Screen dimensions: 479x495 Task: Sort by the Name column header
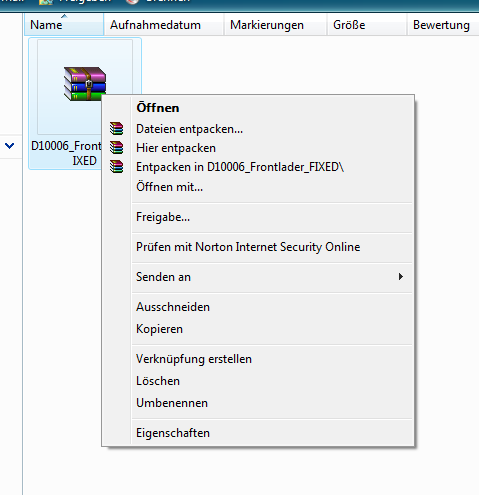coord(64,25)
